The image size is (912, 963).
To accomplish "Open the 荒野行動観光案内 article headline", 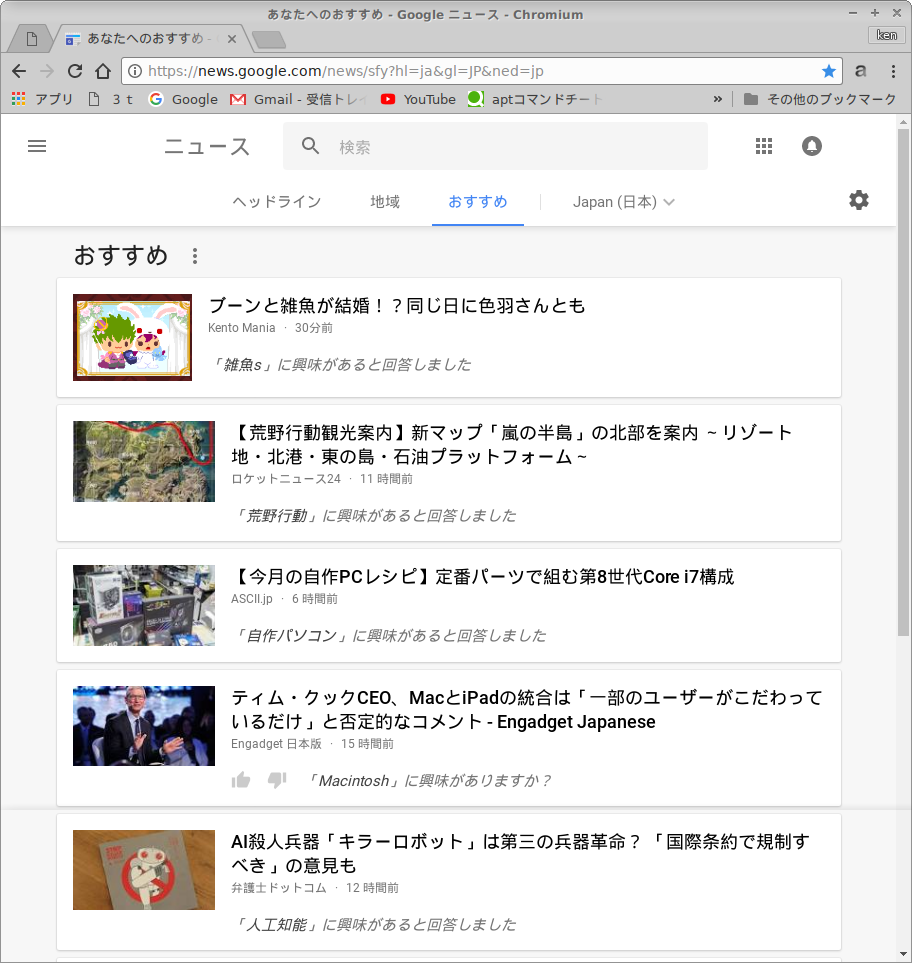I will coord(512,445).
